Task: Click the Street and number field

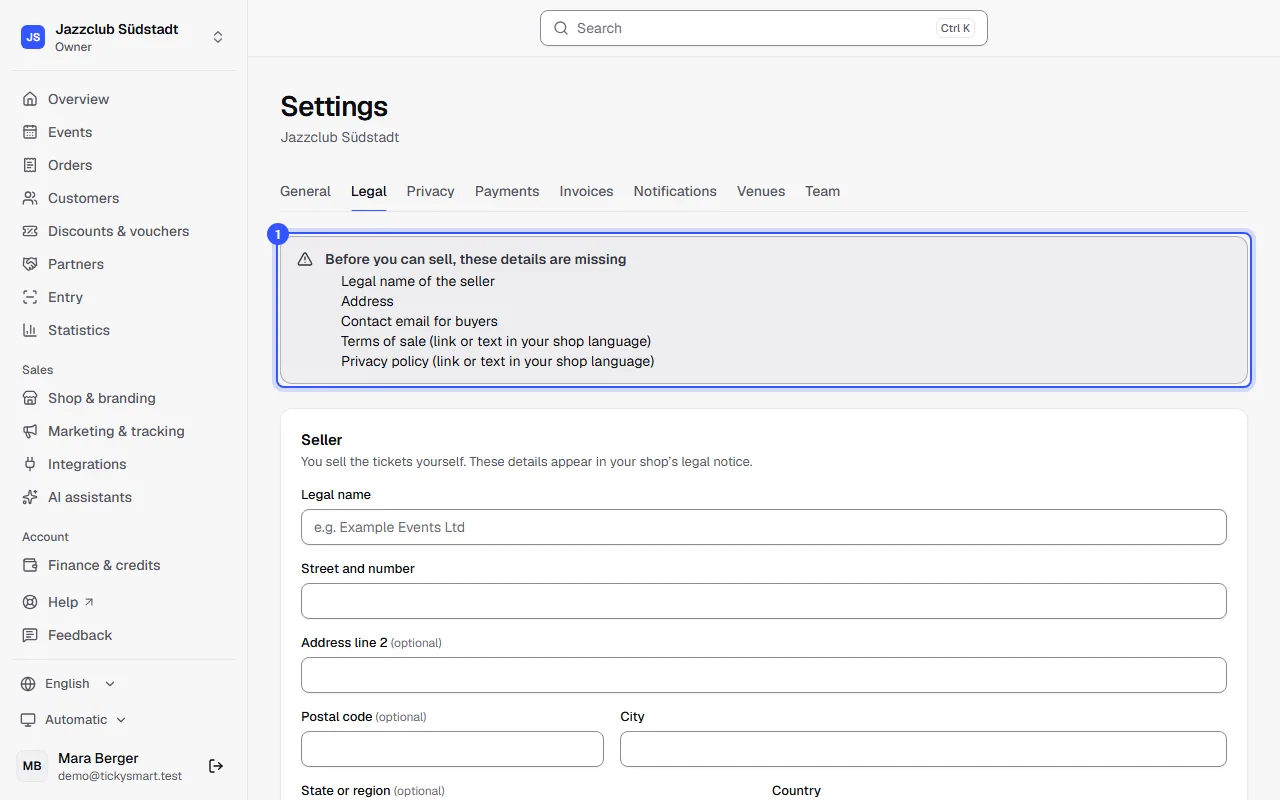Action: tap(764, 601)
